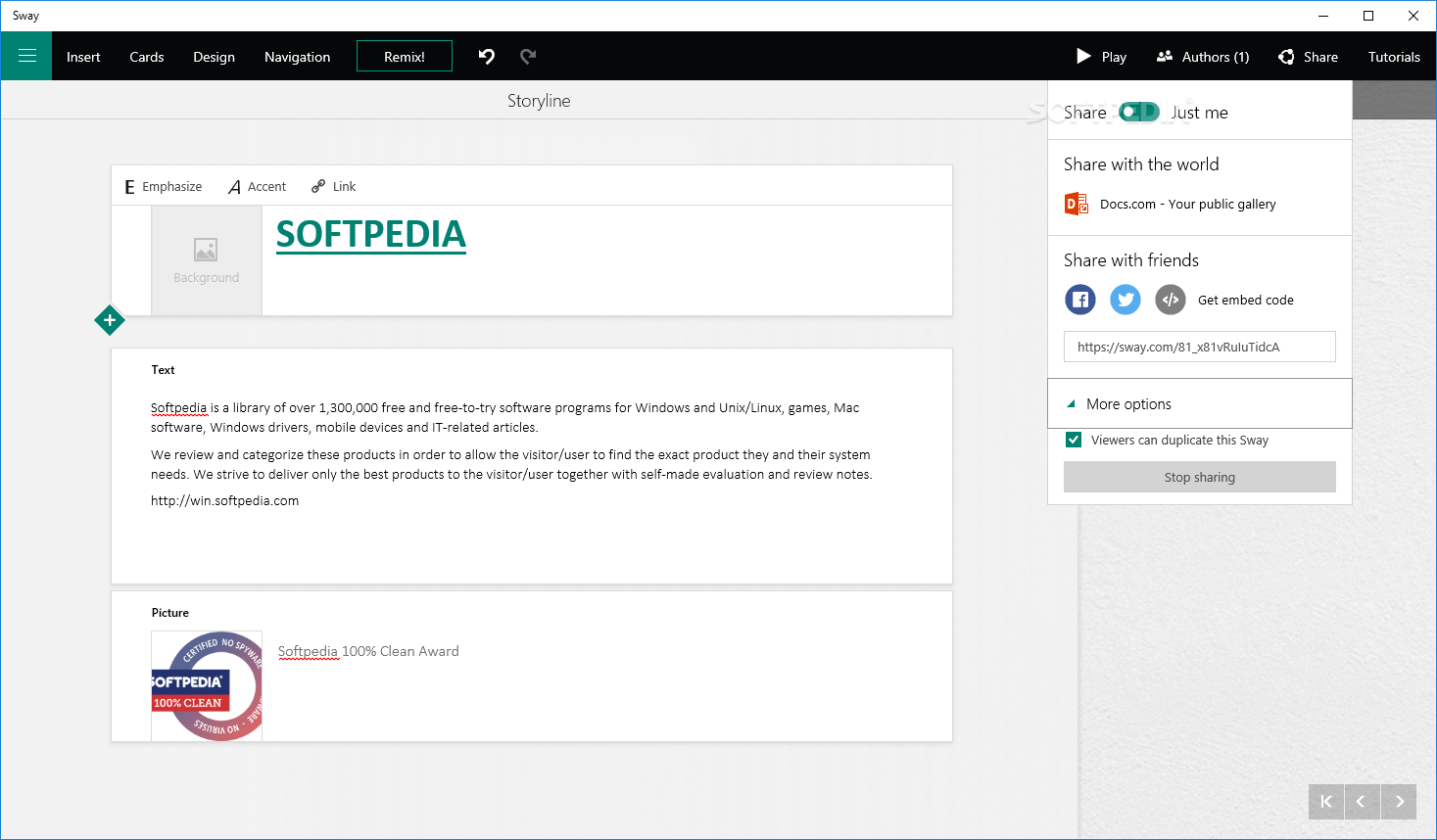Edit the Softpedia 100% Clean Award caption
This screenshot has width=1437, height=840.
point(368,651)
